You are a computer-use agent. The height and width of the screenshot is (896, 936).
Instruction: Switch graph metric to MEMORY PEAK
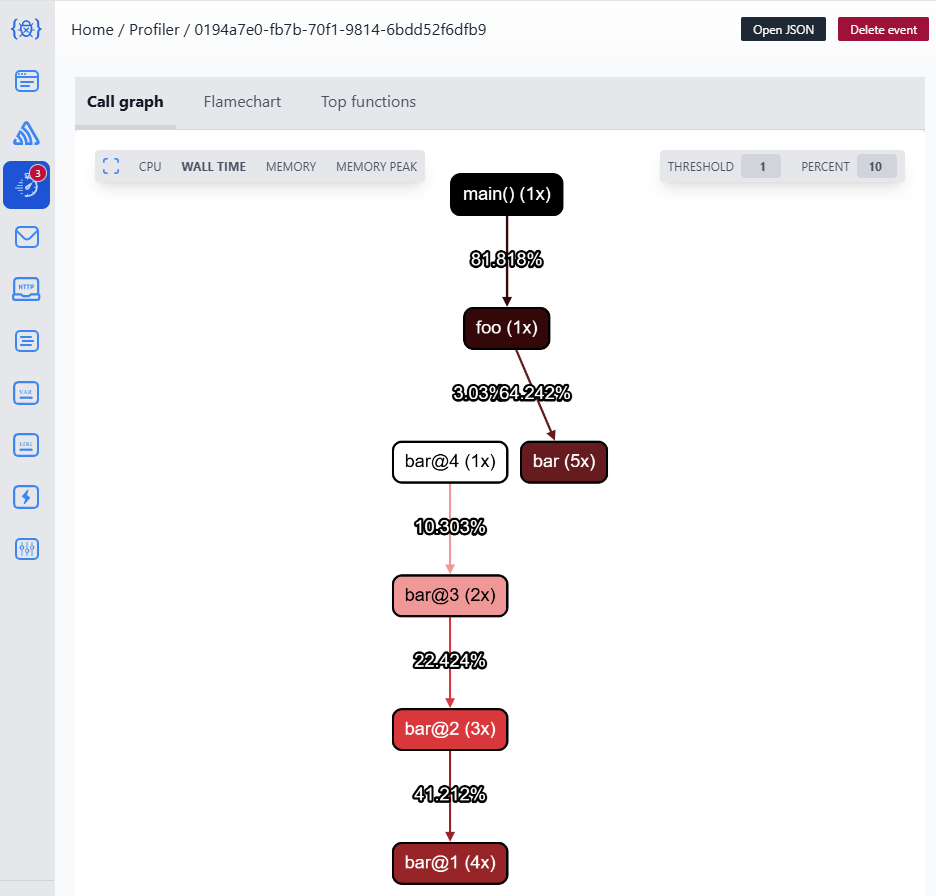point(376,167)
